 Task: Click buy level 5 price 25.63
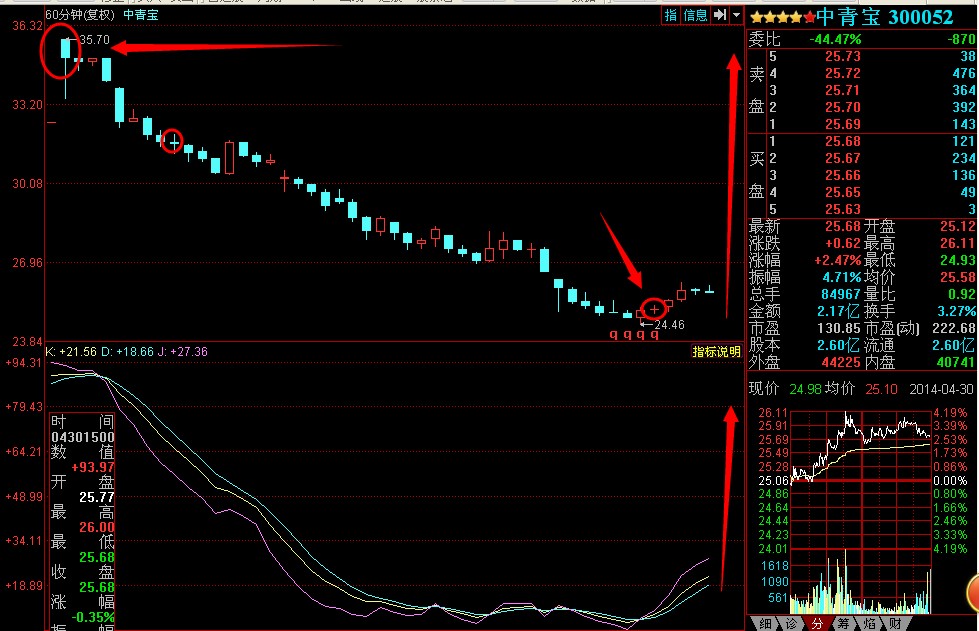[843, 209]
